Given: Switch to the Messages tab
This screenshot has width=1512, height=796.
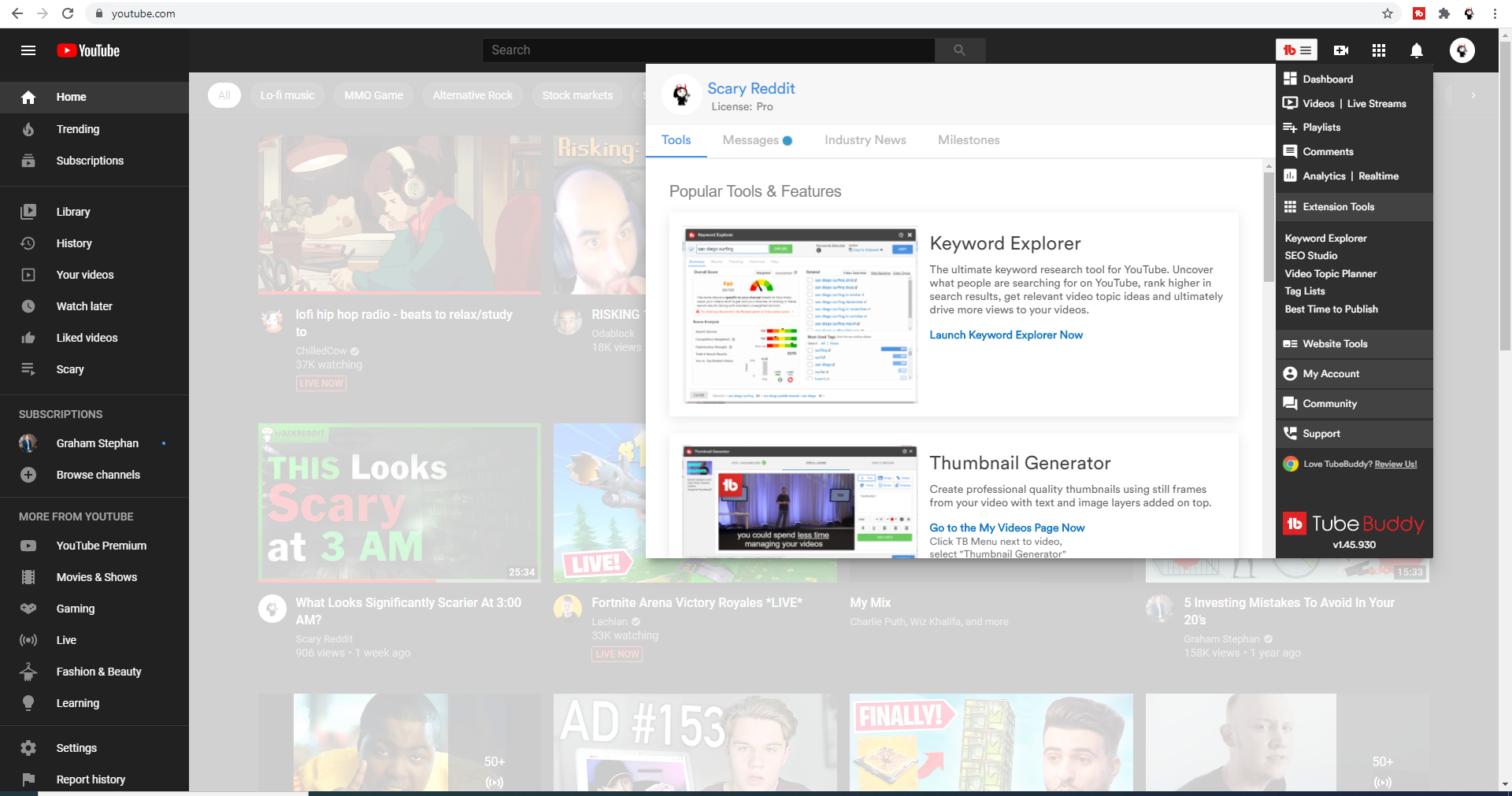Looking at the screenshot, I should 750,140.
